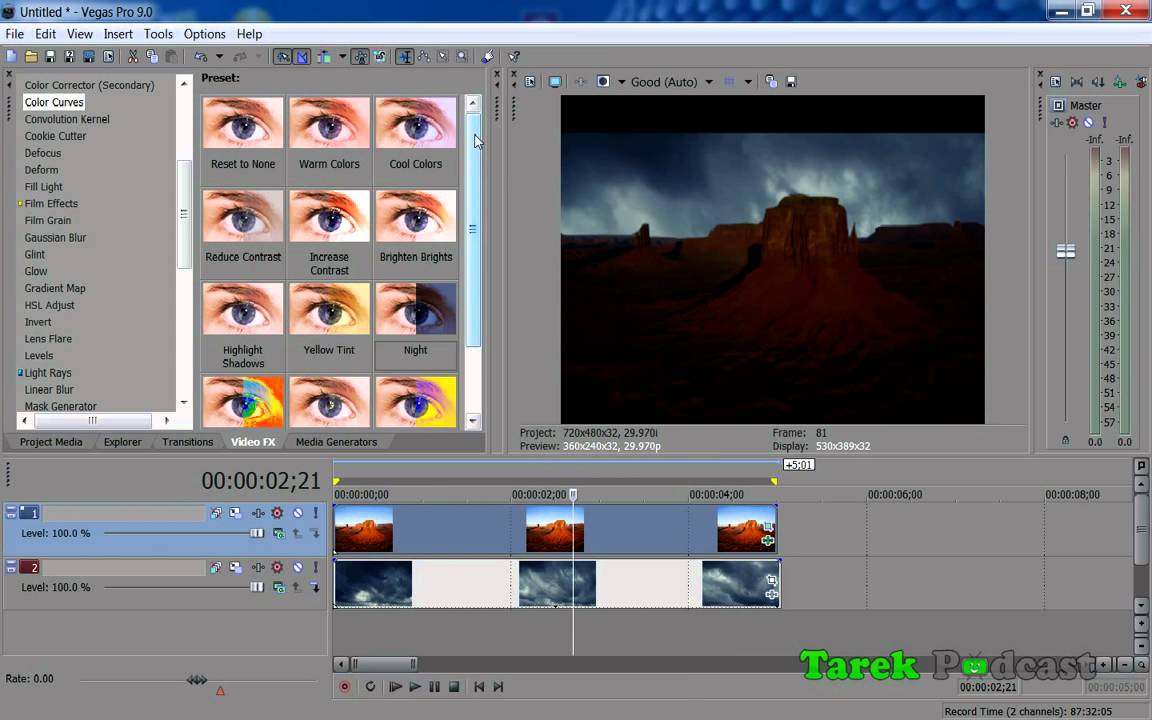Image resolution: width=1152 pixels, height=720 pixels.
Task: Toggle Enable Snapping in the toolbar
Action: point(282,57)
